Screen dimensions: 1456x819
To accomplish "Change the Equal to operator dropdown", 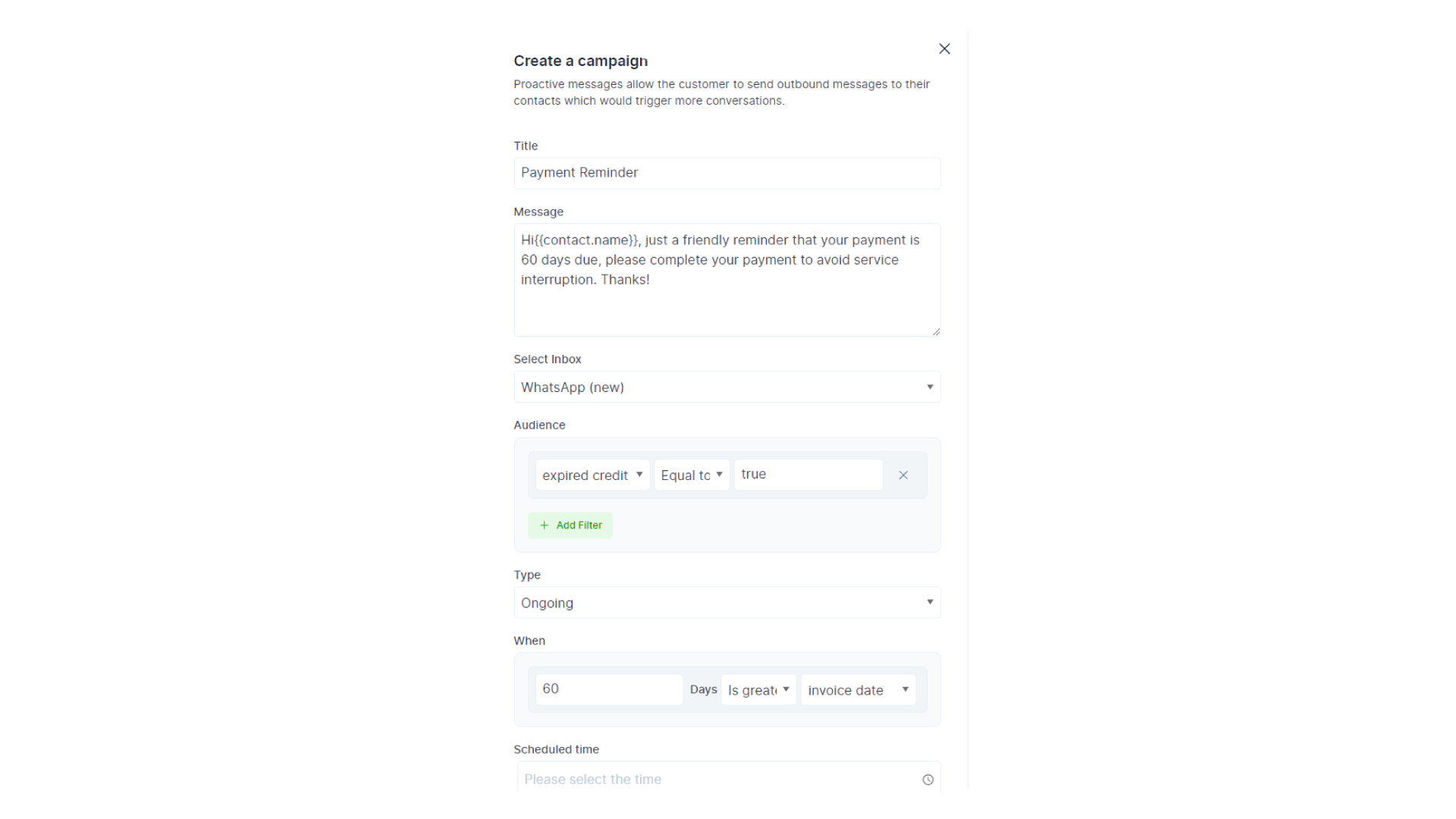I will point(692,475).
